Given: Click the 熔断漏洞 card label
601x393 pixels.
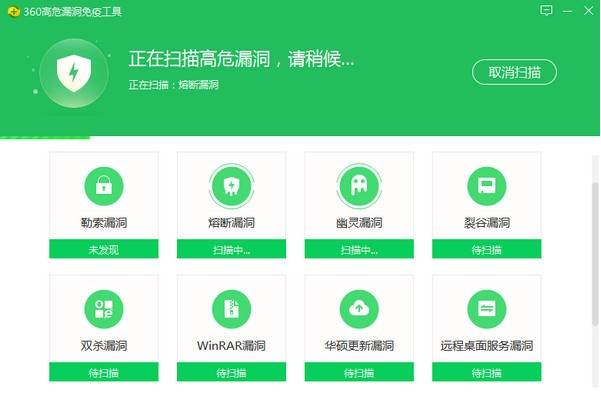Looking at the screenshot, I should click(231, 223).
